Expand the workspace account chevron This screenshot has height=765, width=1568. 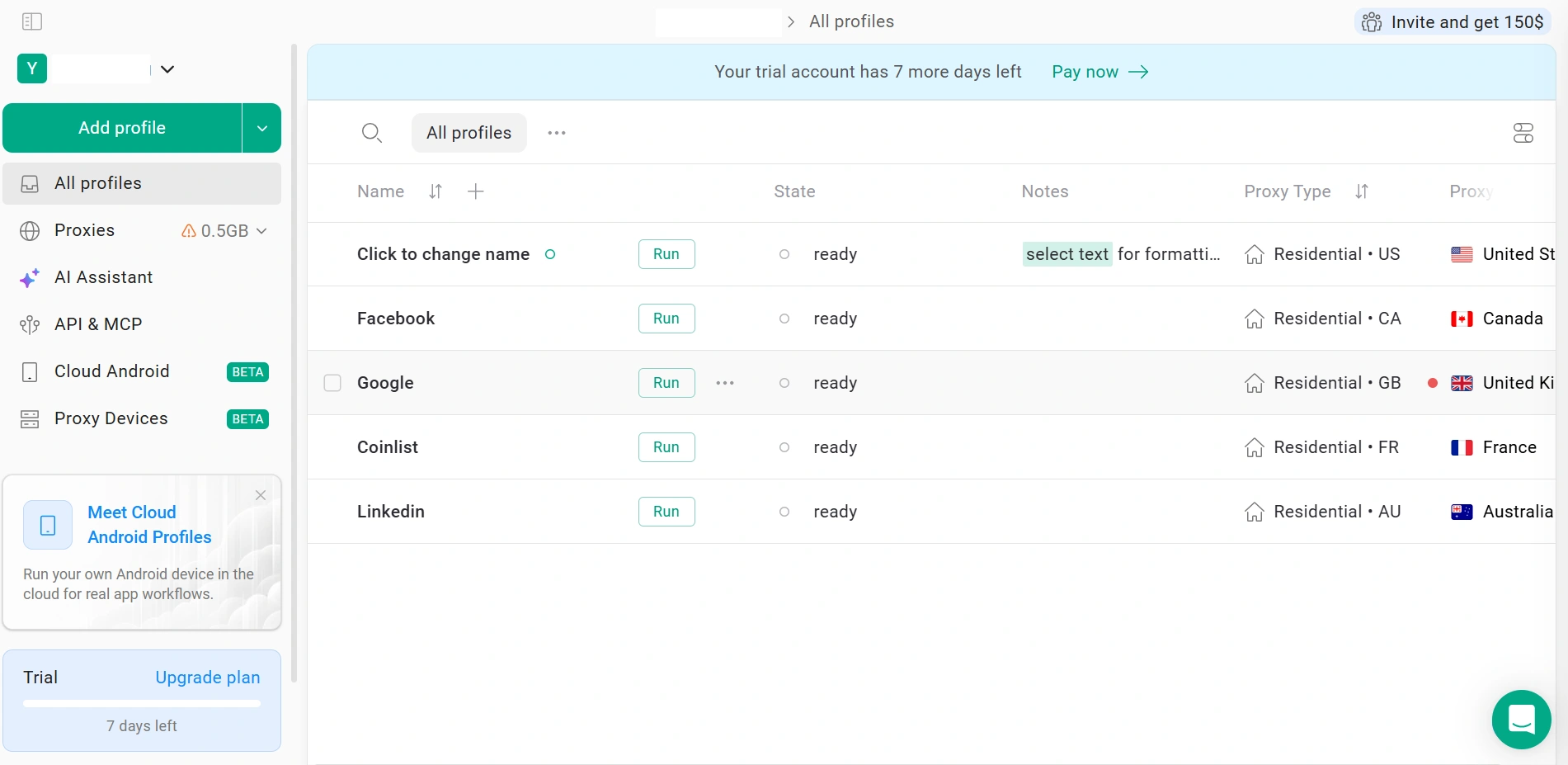click(167, 69)
